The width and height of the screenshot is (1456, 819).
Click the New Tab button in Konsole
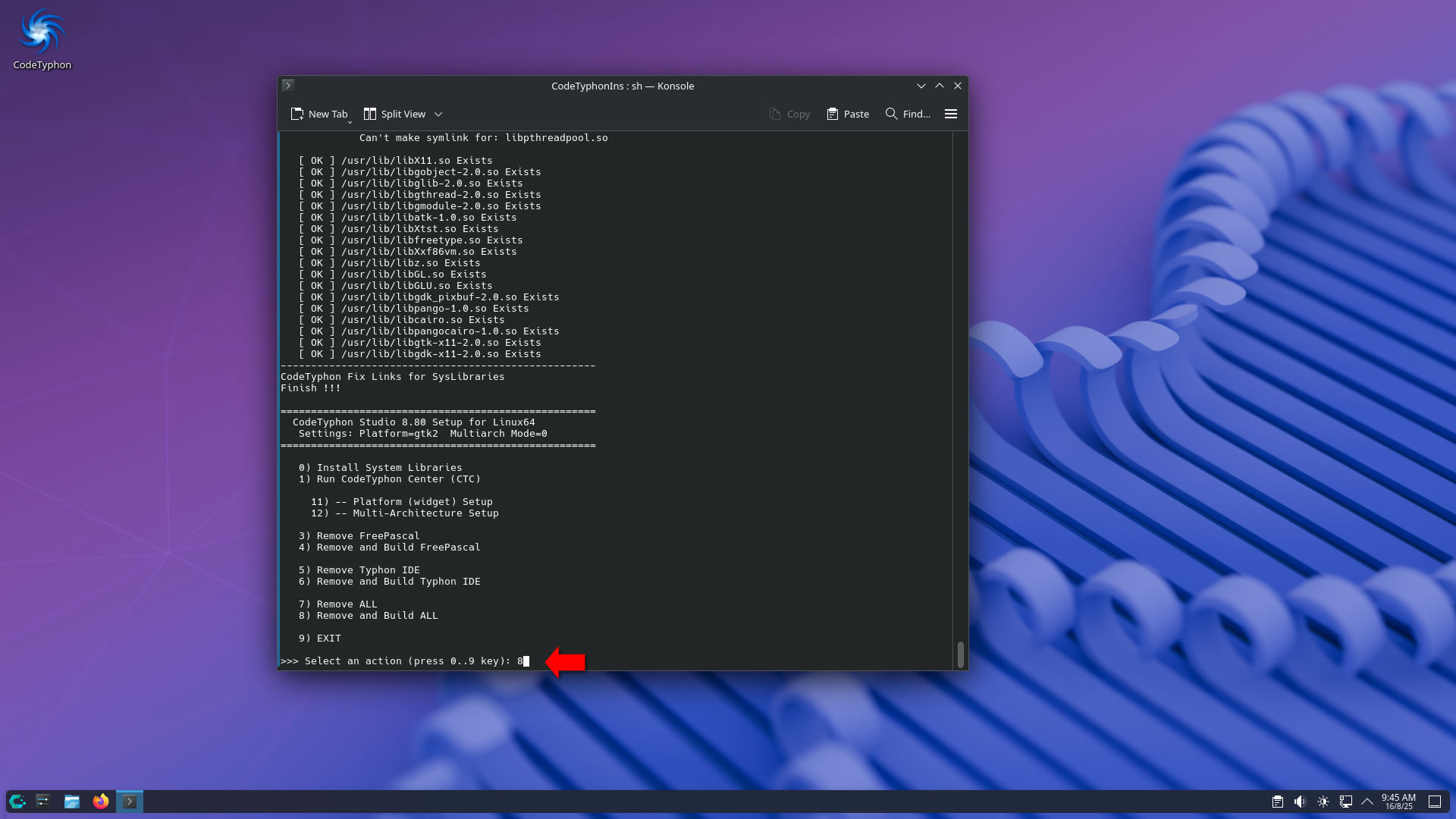pyautogui.click(x=319, y=114)
